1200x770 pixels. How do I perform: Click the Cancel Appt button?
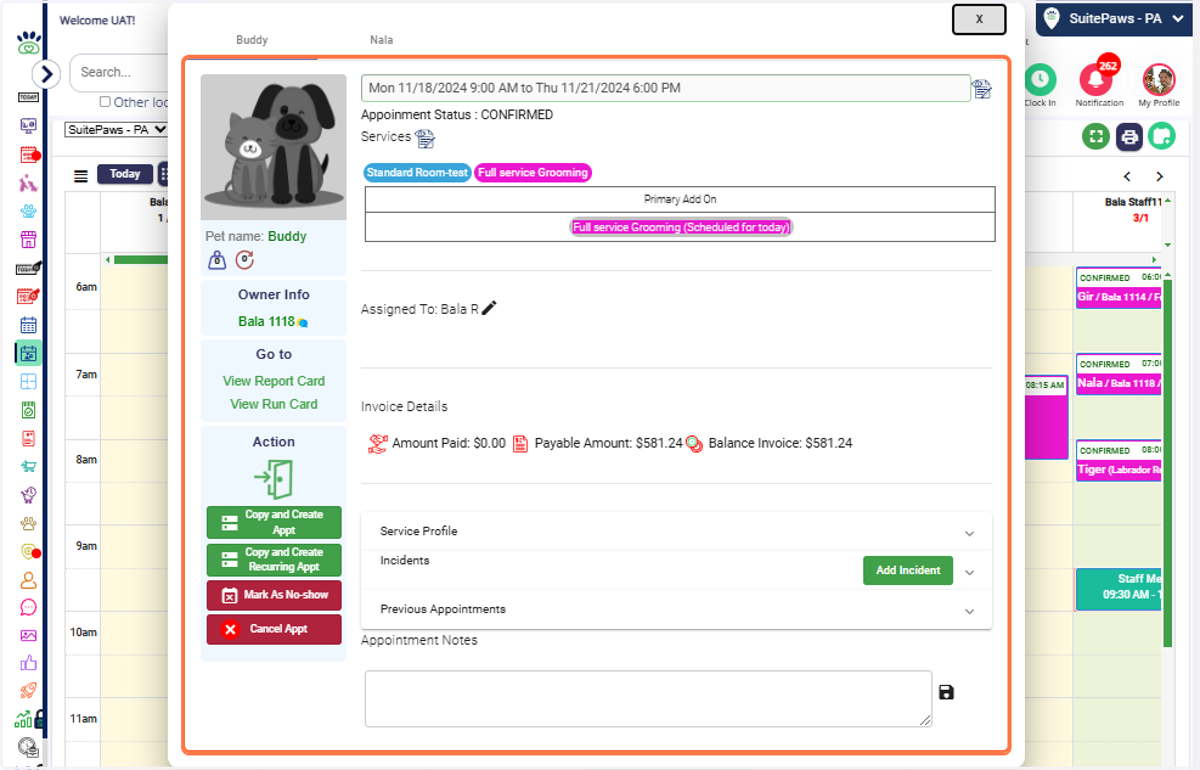(274, 629)
